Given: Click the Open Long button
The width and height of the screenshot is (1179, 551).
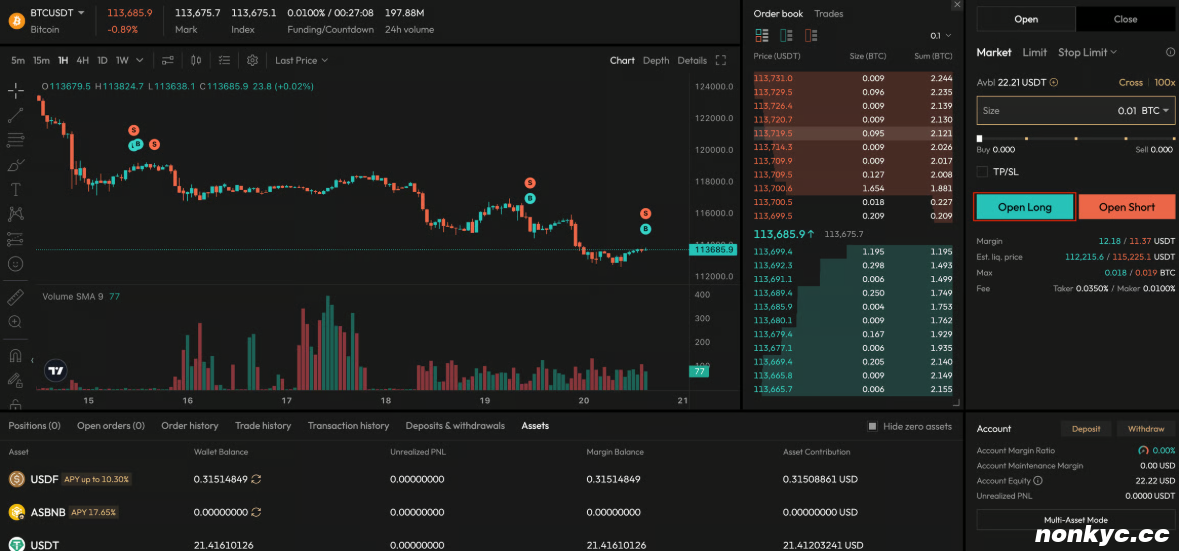Looking at the screenshot, I should tap(1024, 207).
